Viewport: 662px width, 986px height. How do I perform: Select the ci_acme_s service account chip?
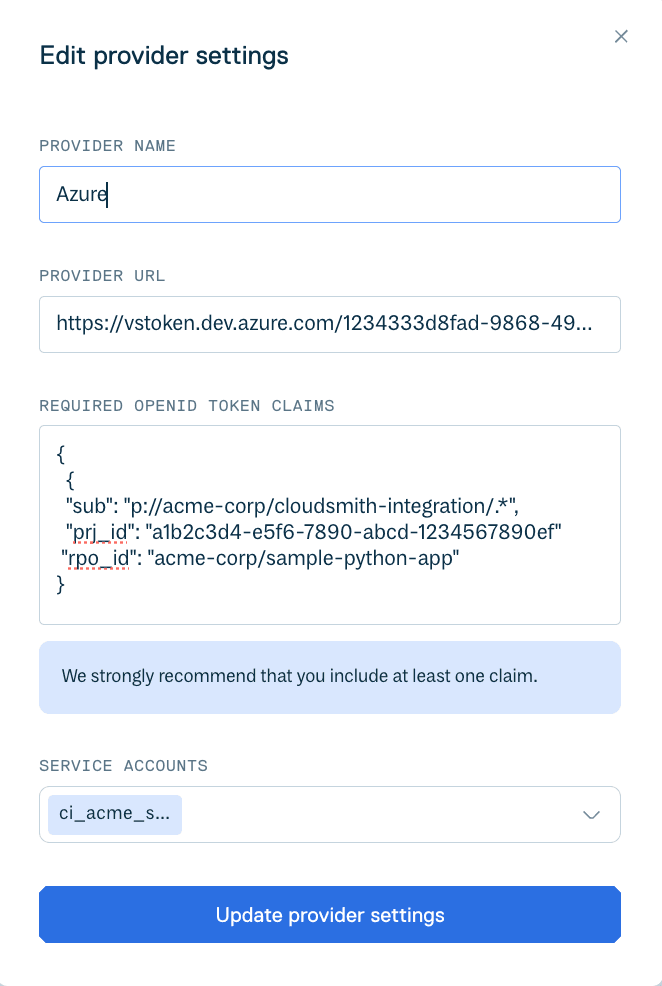click(114, 814)
